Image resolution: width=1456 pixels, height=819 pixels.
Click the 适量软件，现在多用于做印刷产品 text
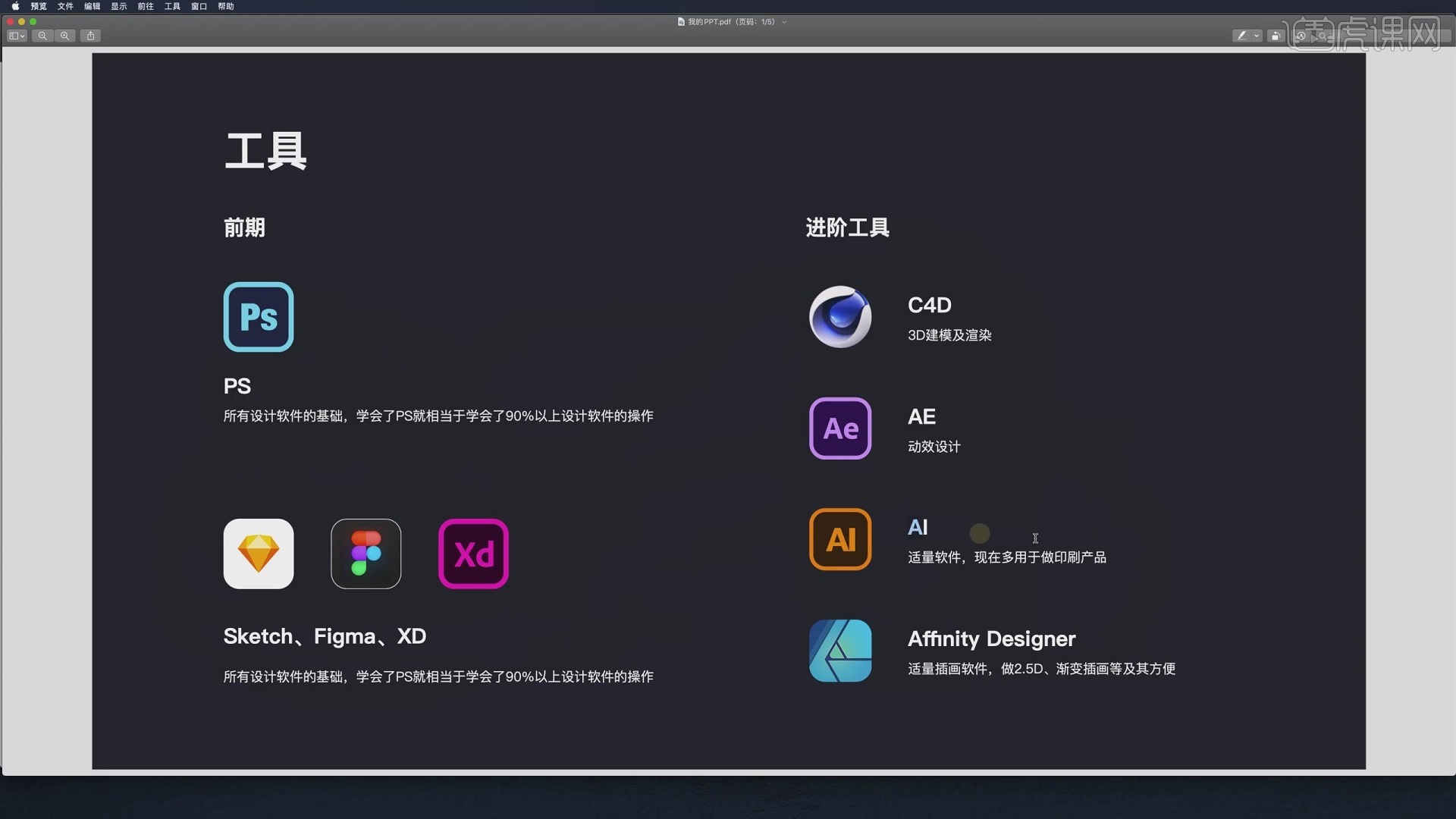point(1007,557)
